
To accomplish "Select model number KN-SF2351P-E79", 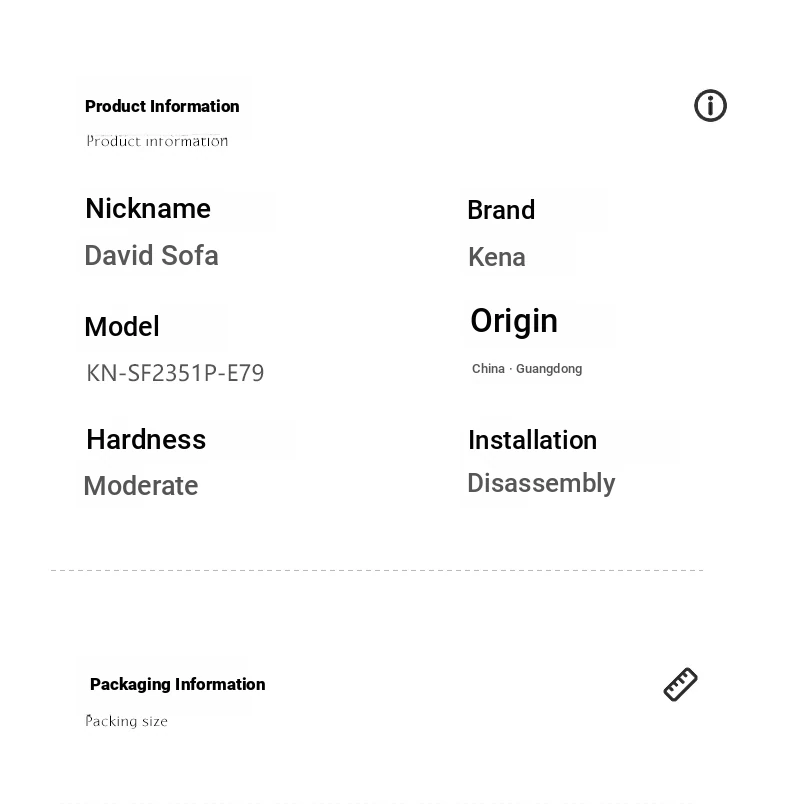I will click(x=175, y=373).
